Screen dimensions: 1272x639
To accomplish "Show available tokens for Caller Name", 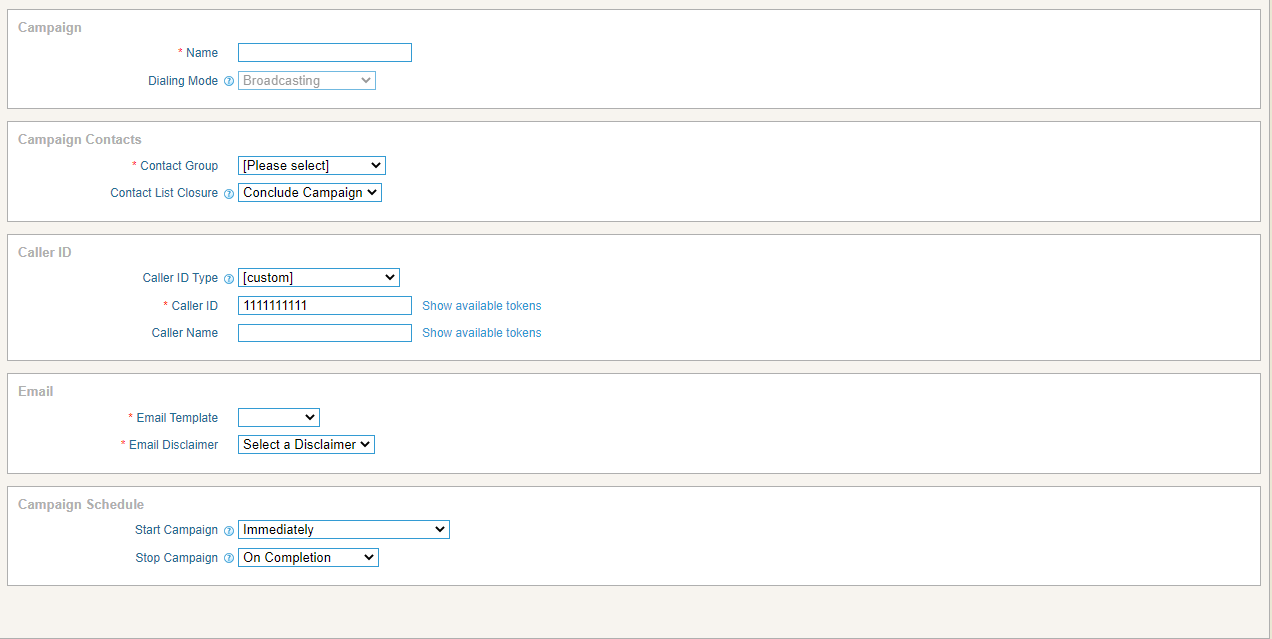I will coord(481,332).
